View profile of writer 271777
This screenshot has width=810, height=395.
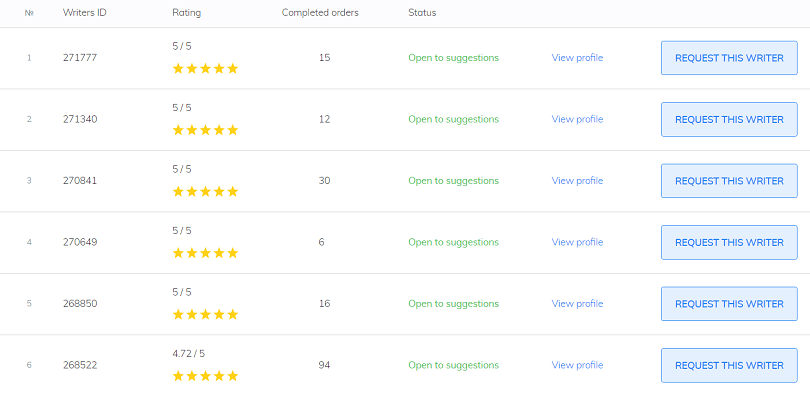click(x=577, y=58)
